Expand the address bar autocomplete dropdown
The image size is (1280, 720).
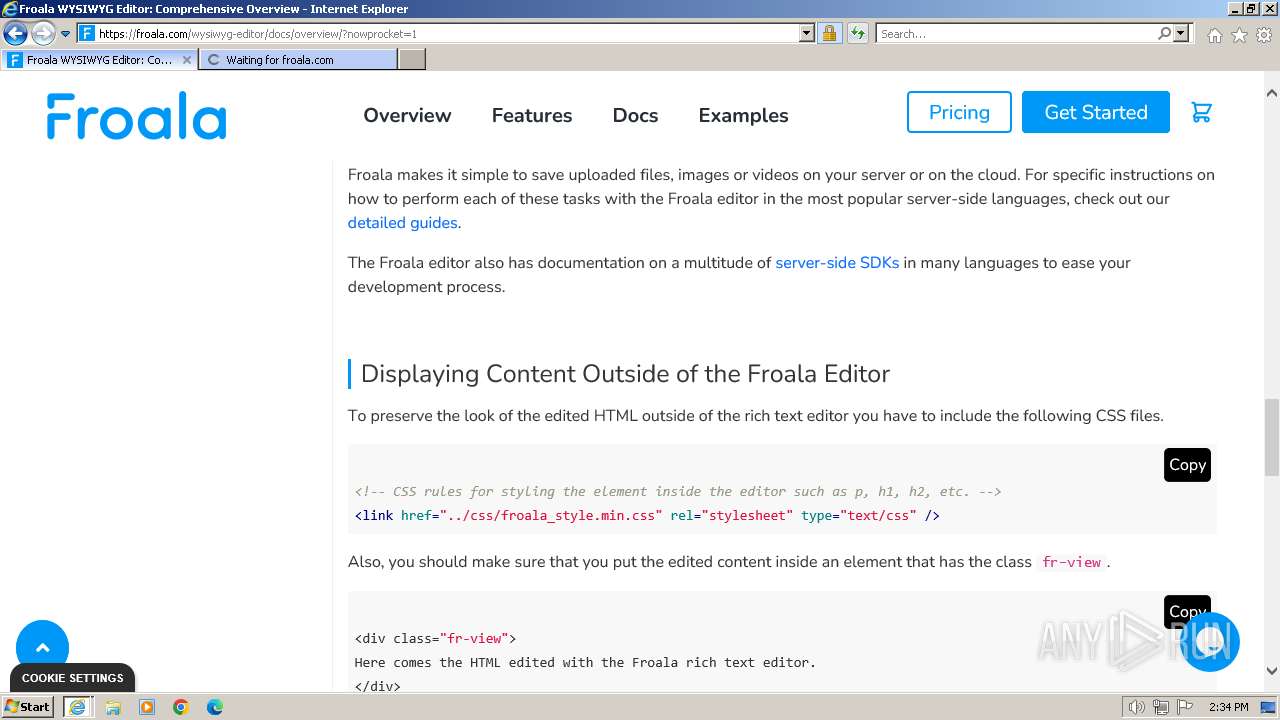807,33
